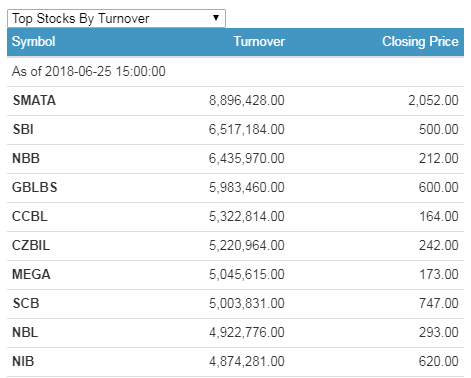Screen dimensions: 471x378
Task: Click SMATA turnover value 8,896,428.00
Action: tap(247, 100)
